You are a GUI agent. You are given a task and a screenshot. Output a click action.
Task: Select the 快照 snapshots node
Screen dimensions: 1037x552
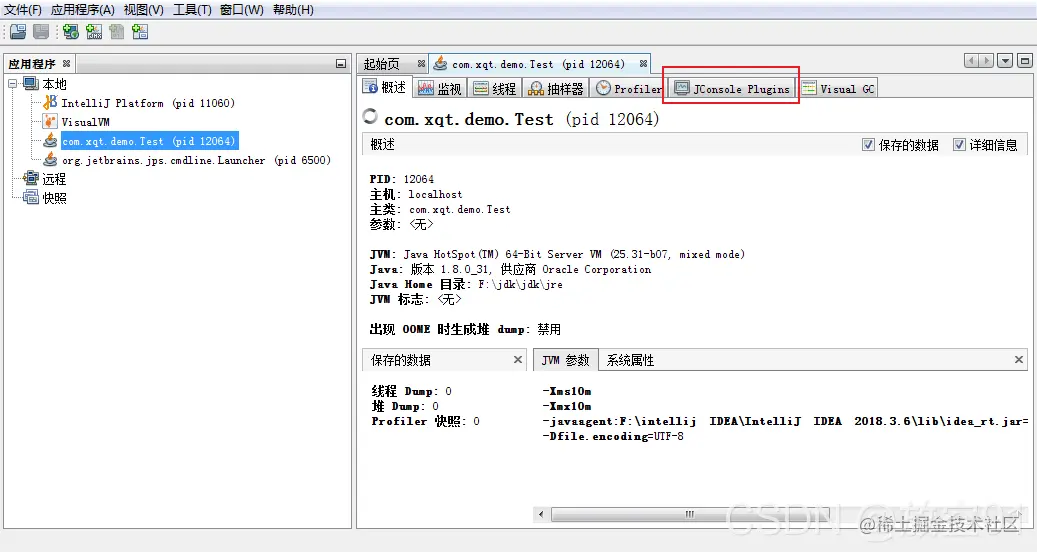(x=54, y=198)
